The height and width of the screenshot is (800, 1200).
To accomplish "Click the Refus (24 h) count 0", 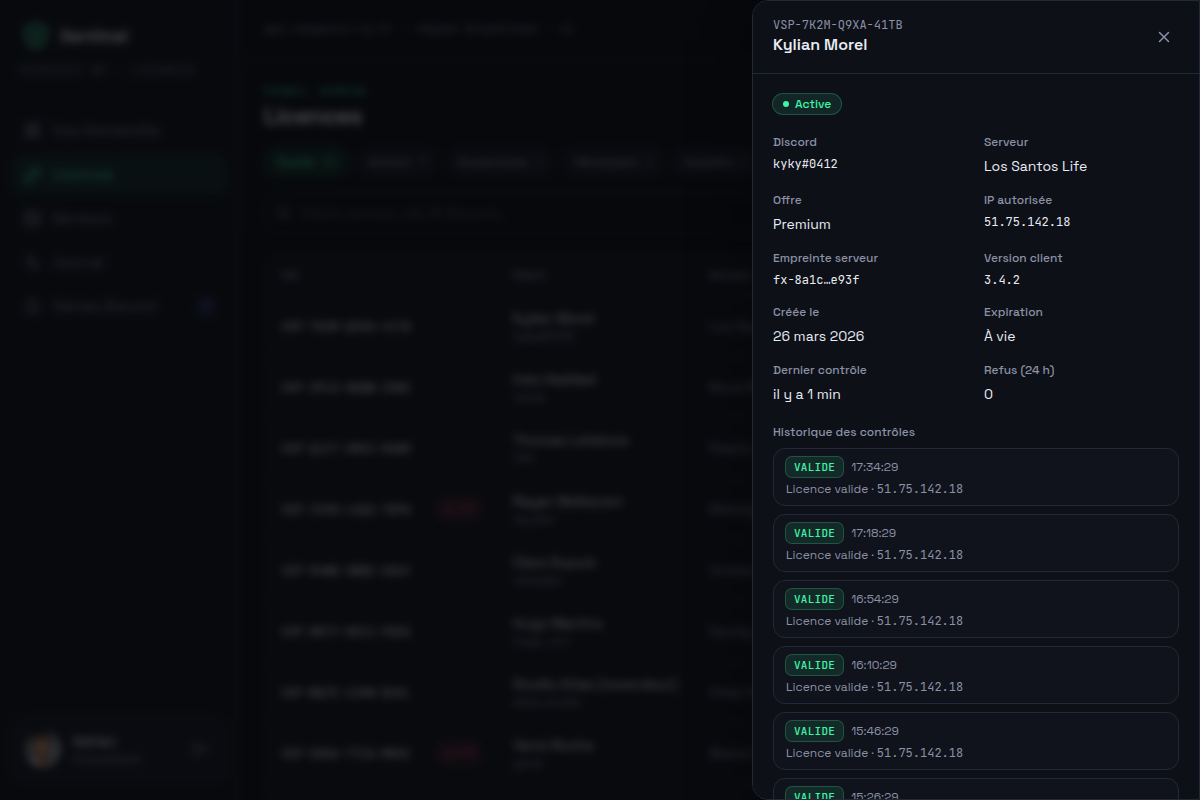I will point(988,394).
